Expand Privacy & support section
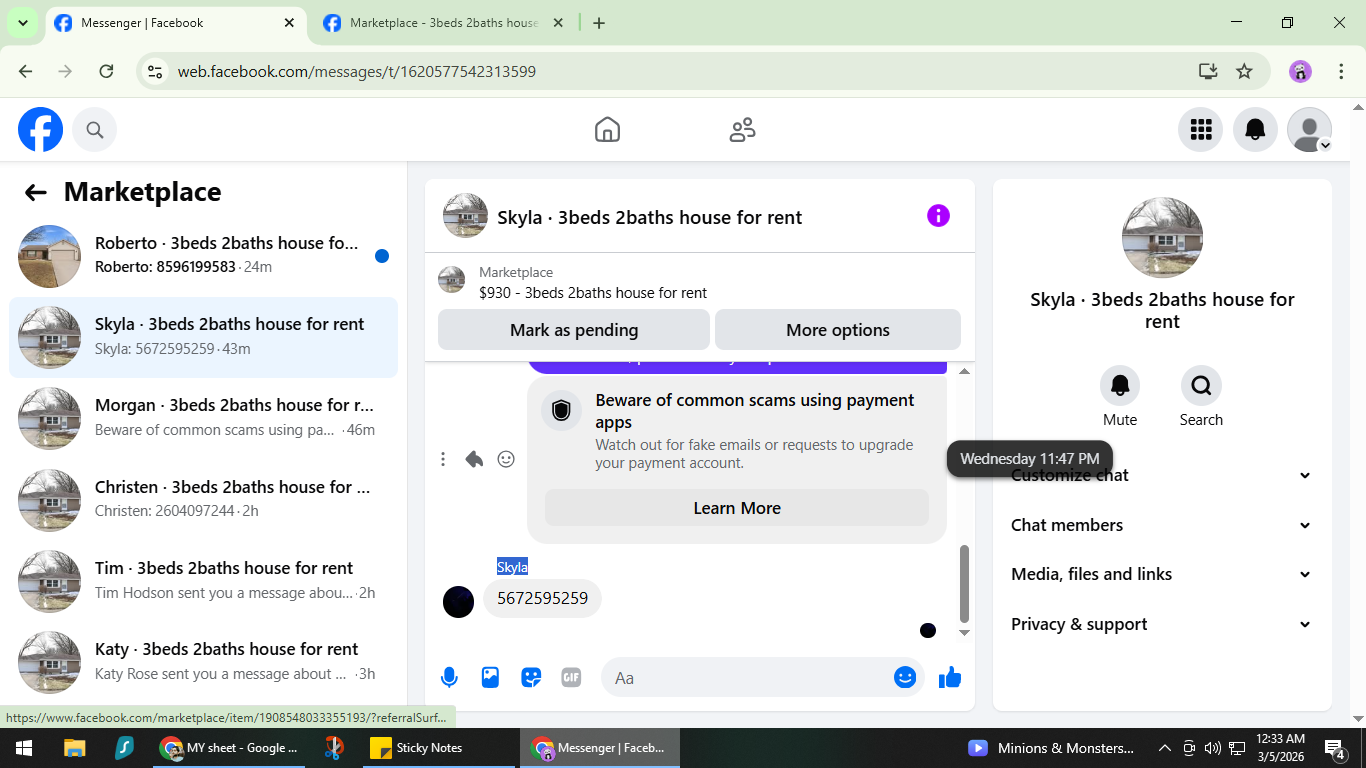This screenshot has width=1366, height=768. point(1161,624)
